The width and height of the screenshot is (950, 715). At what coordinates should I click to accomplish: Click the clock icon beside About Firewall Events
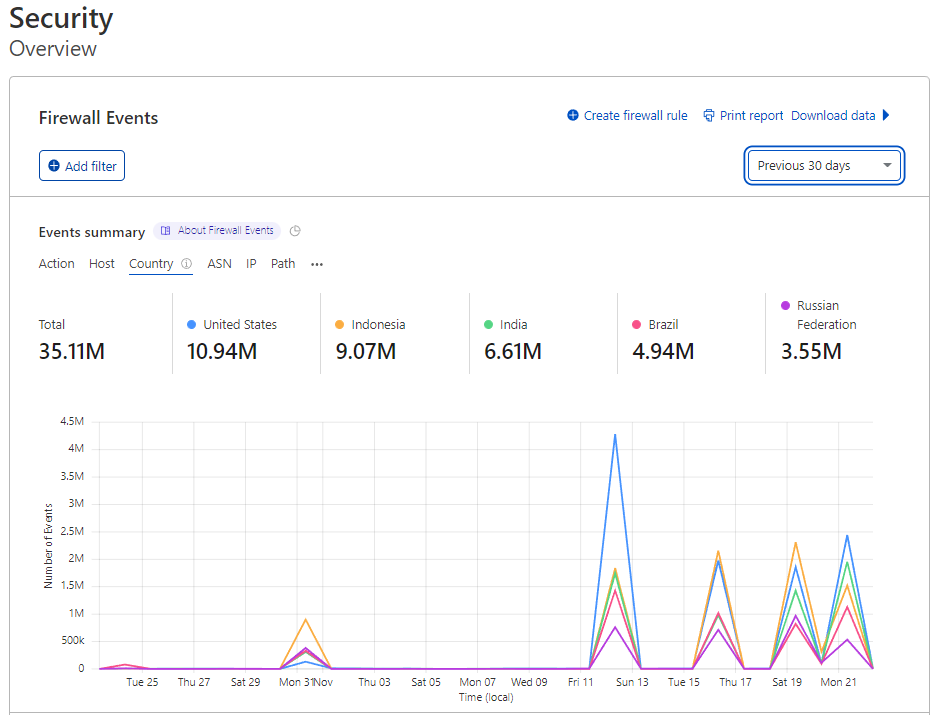tap(295, 231)
